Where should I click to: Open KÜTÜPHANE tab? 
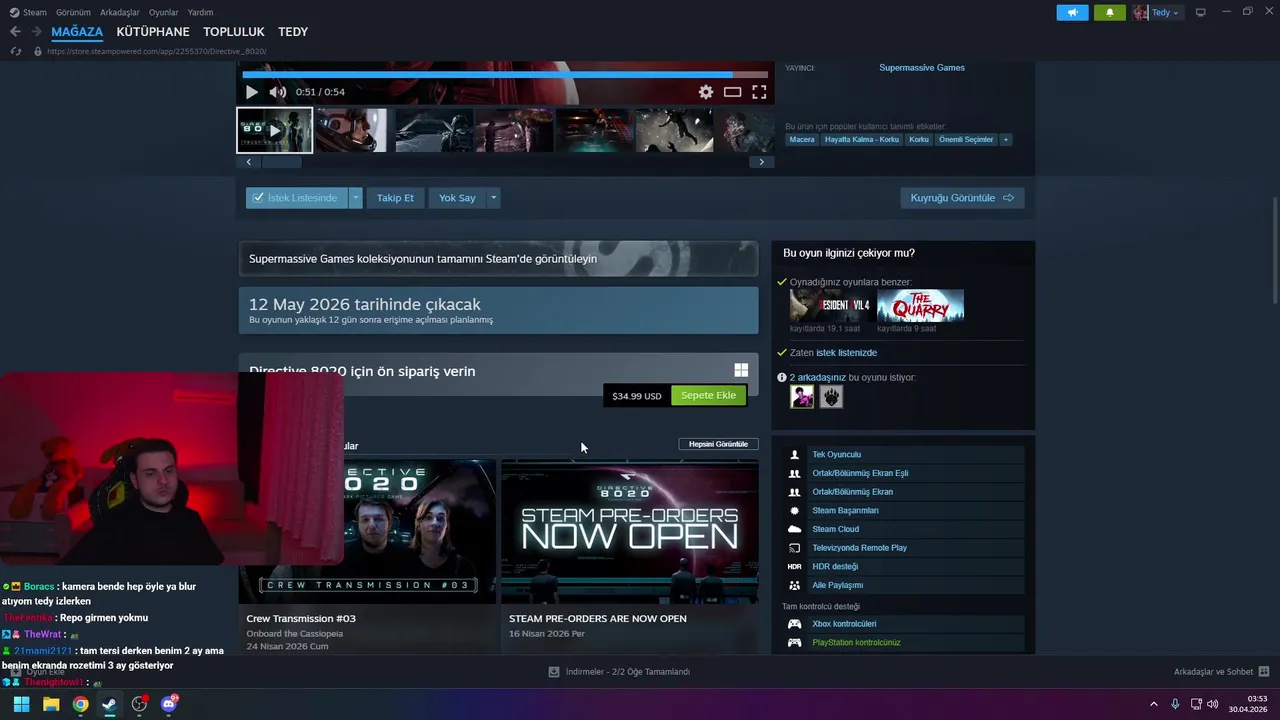[153, 32]
